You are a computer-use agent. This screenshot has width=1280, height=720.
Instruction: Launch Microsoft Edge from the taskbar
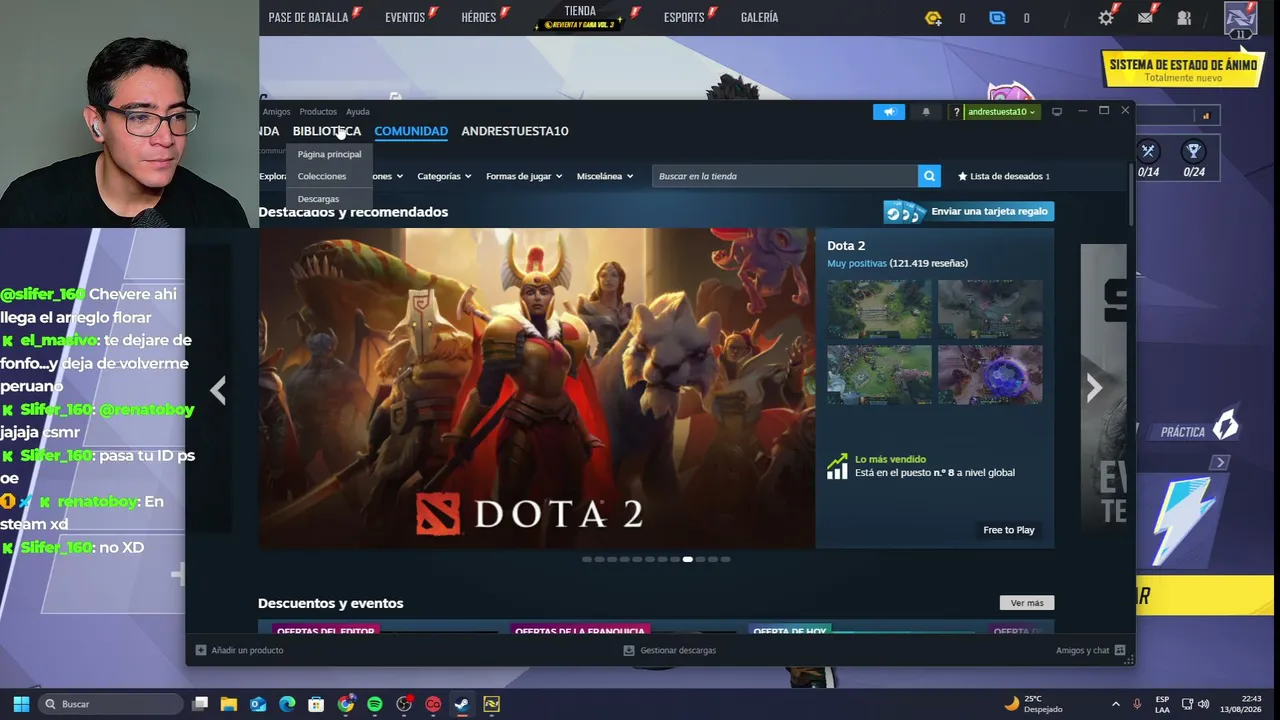(x=287, y=704)
